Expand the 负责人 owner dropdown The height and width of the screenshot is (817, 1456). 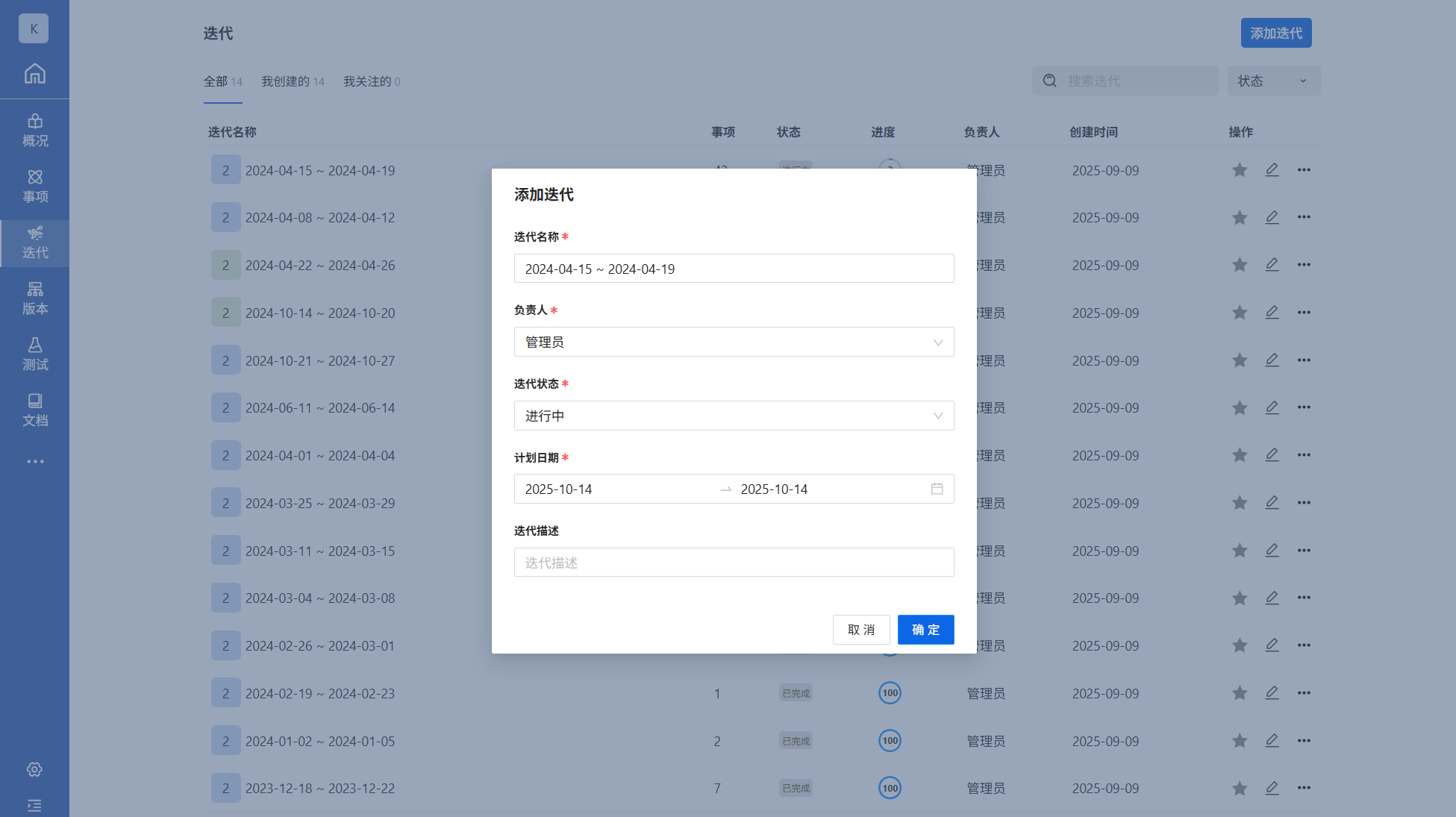point(734,342)
